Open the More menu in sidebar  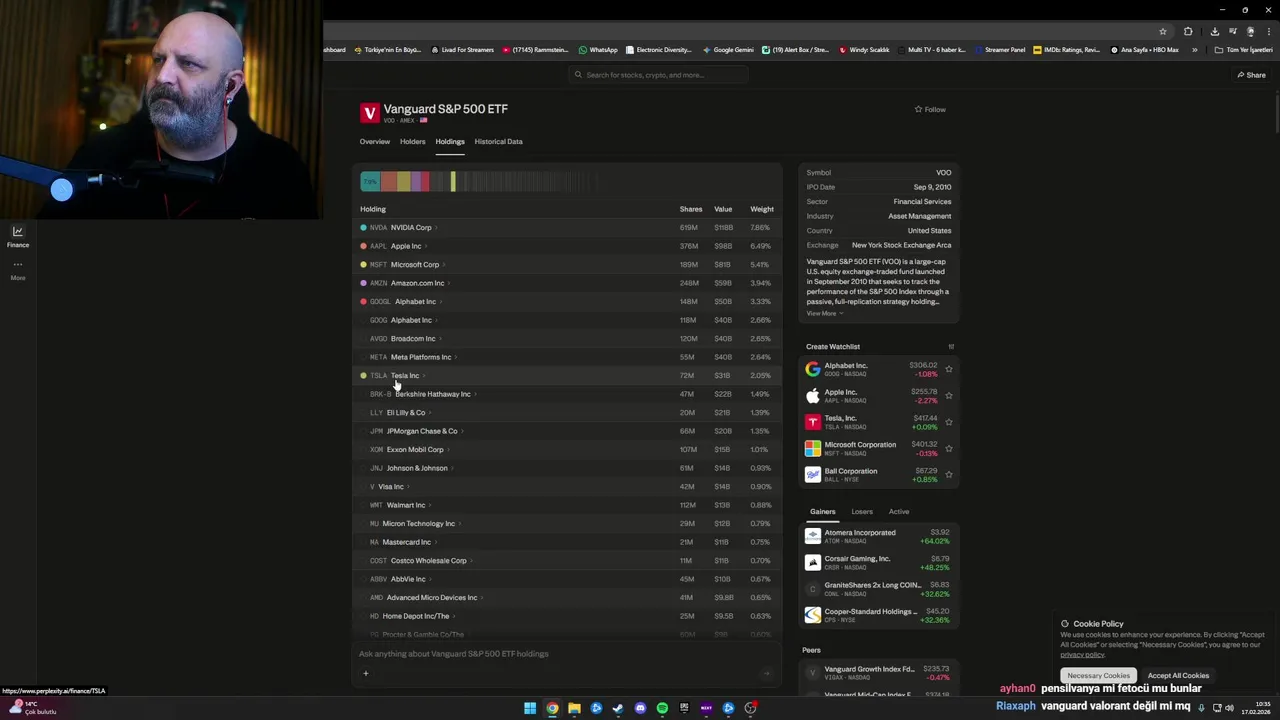(x=18, y=269)
